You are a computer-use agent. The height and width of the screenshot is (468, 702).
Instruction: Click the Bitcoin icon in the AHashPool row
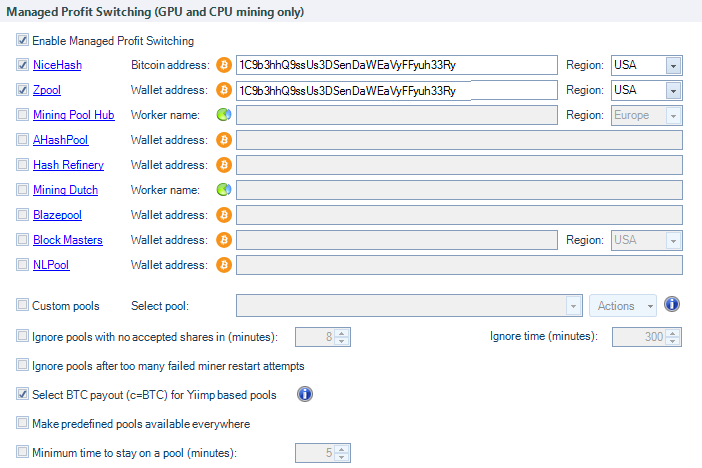(224, 140)
